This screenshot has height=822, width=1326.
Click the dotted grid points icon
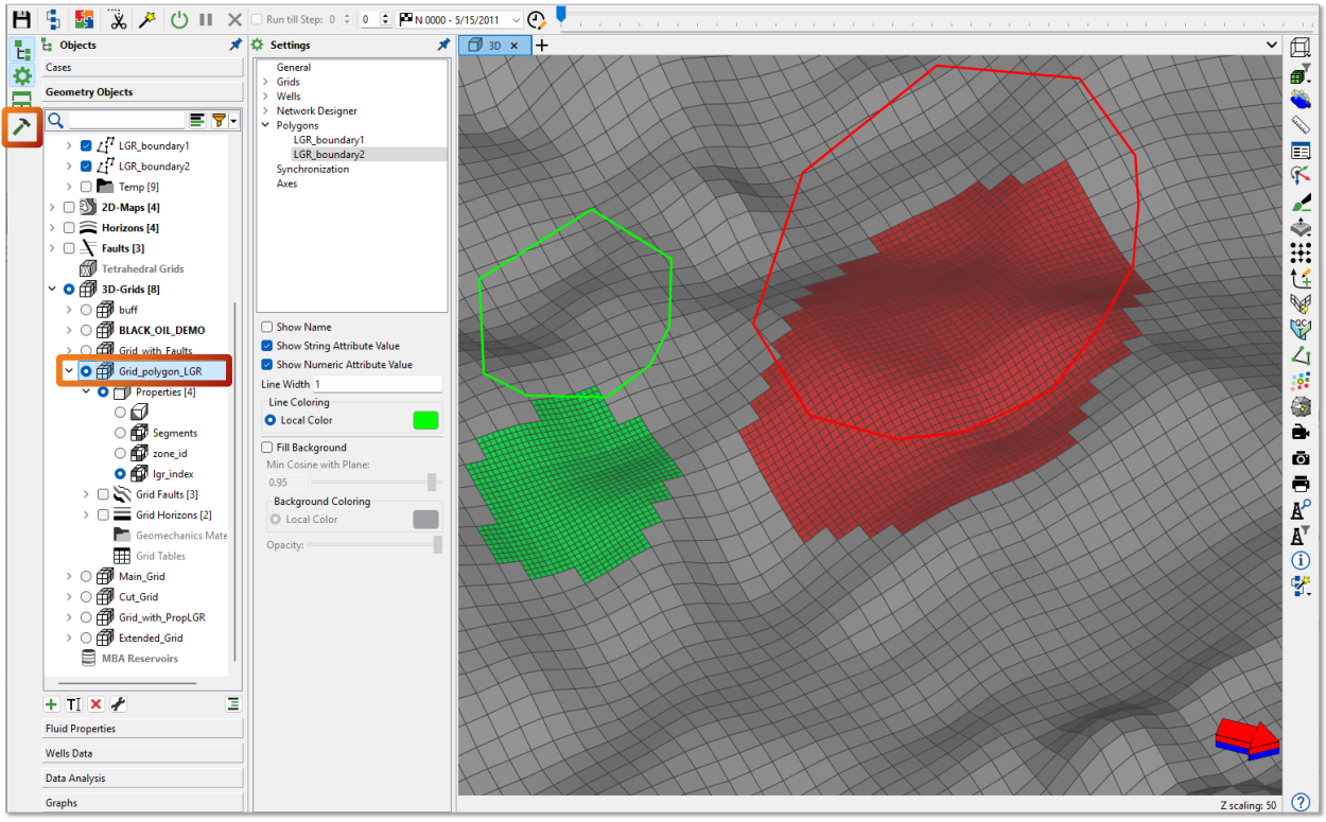tap(1300, 253)
